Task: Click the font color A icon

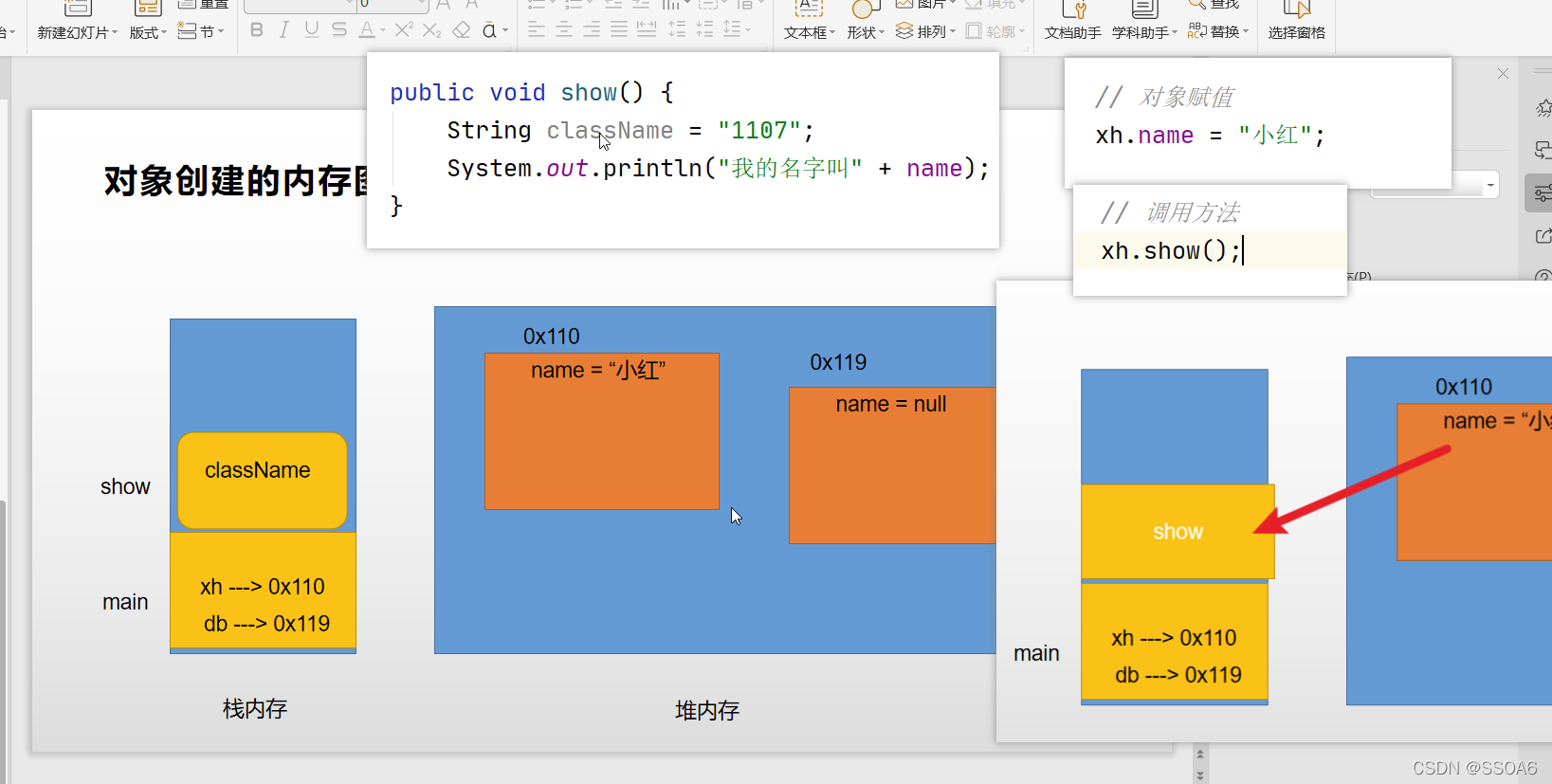Action: point(367,30)
